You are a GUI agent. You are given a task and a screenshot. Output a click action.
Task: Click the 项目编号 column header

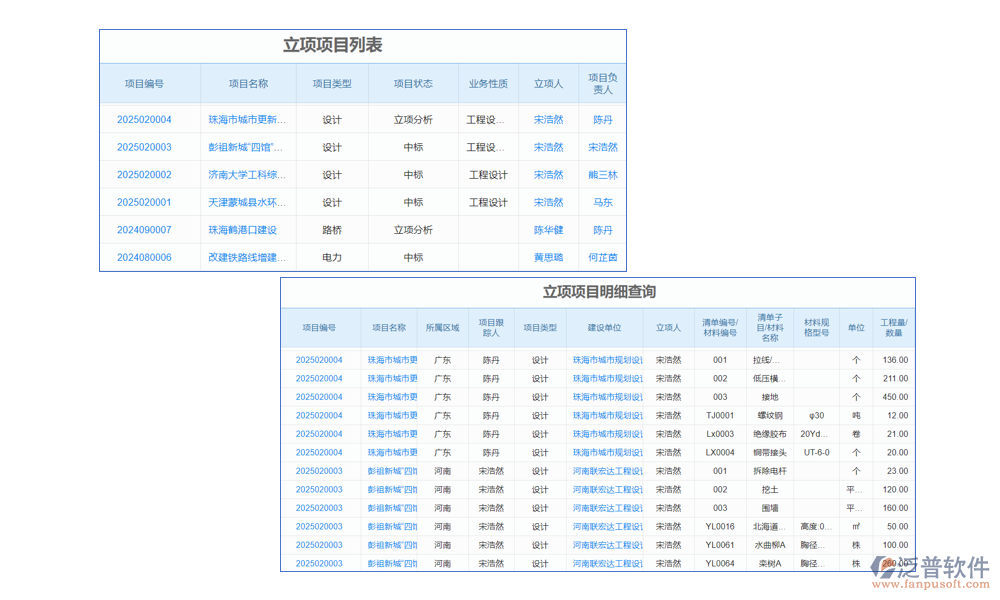pos(151,84)
